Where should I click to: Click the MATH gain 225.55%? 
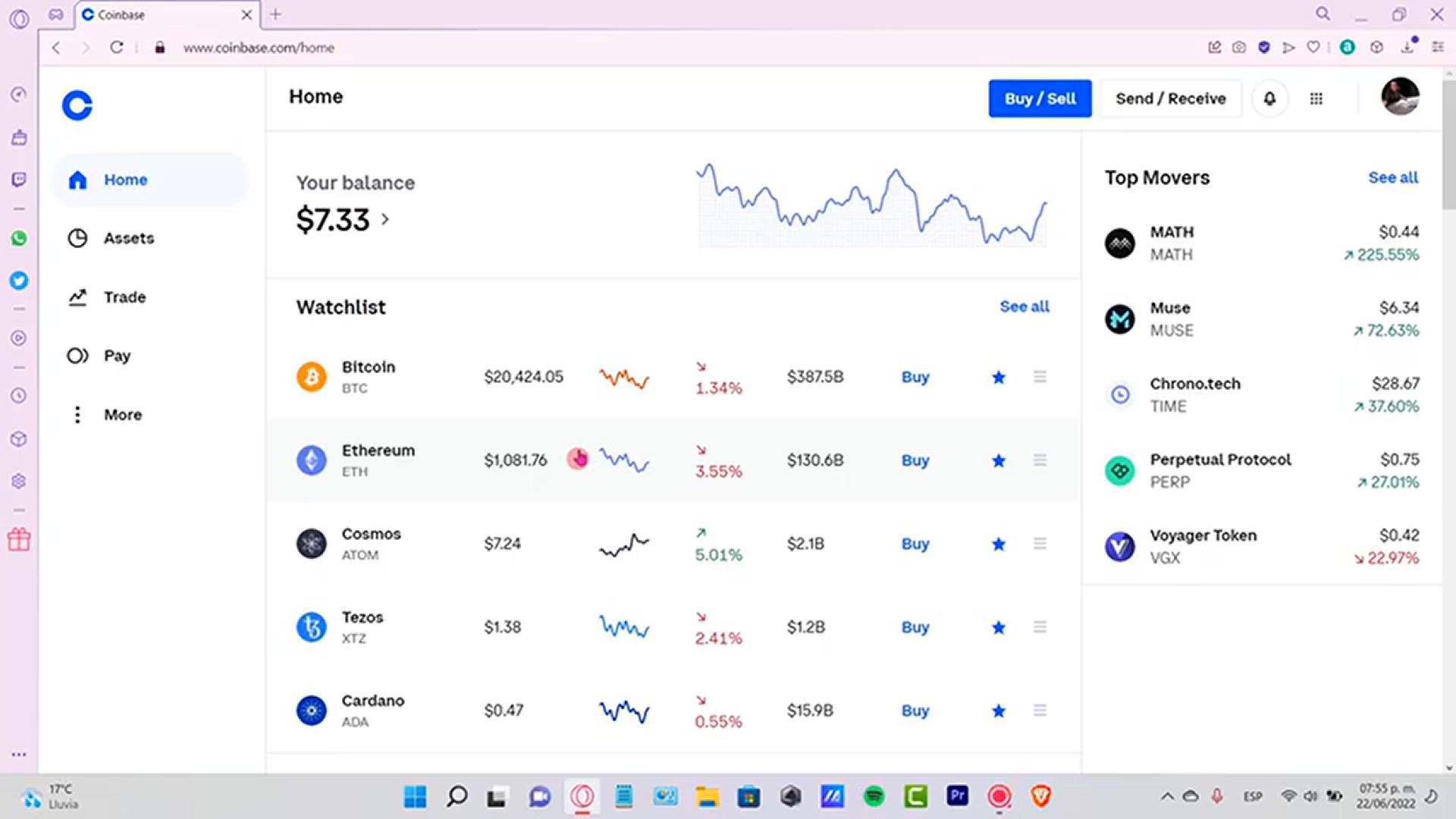pyautogui.click(x=1381, y=255)
